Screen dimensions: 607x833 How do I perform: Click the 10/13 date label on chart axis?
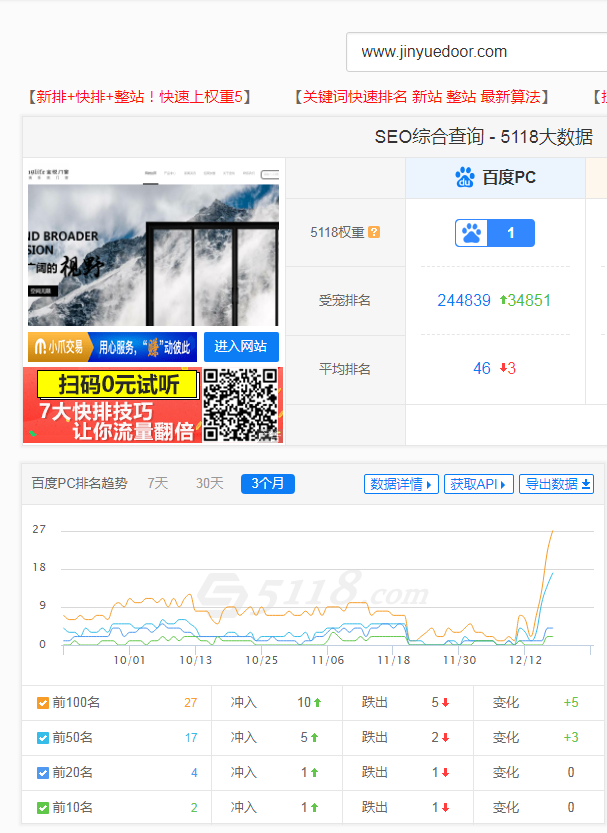coord(195,660)
